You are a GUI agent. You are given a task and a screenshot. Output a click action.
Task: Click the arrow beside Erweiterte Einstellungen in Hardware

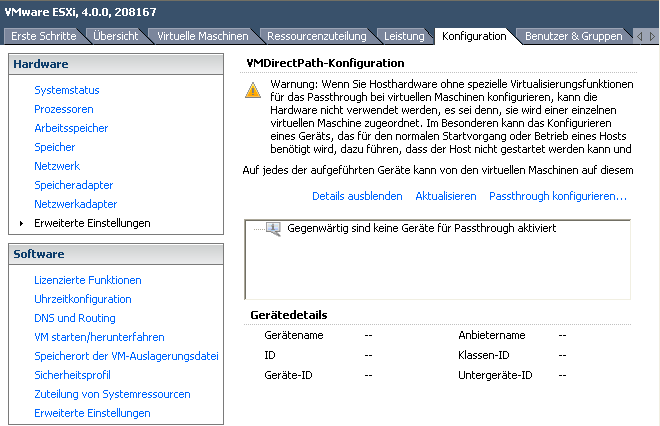click(x=21, y=223)
